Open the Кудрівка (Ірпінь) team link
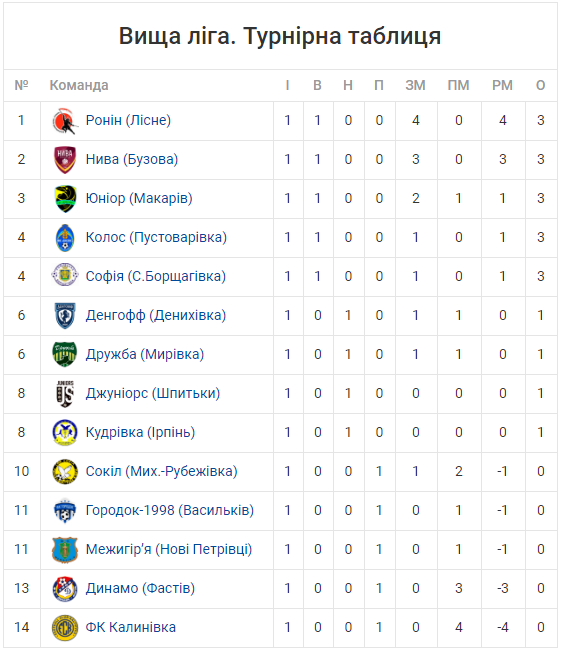Image resolution: width=562 pixels, height=651 pixels. tap(140, 433)
